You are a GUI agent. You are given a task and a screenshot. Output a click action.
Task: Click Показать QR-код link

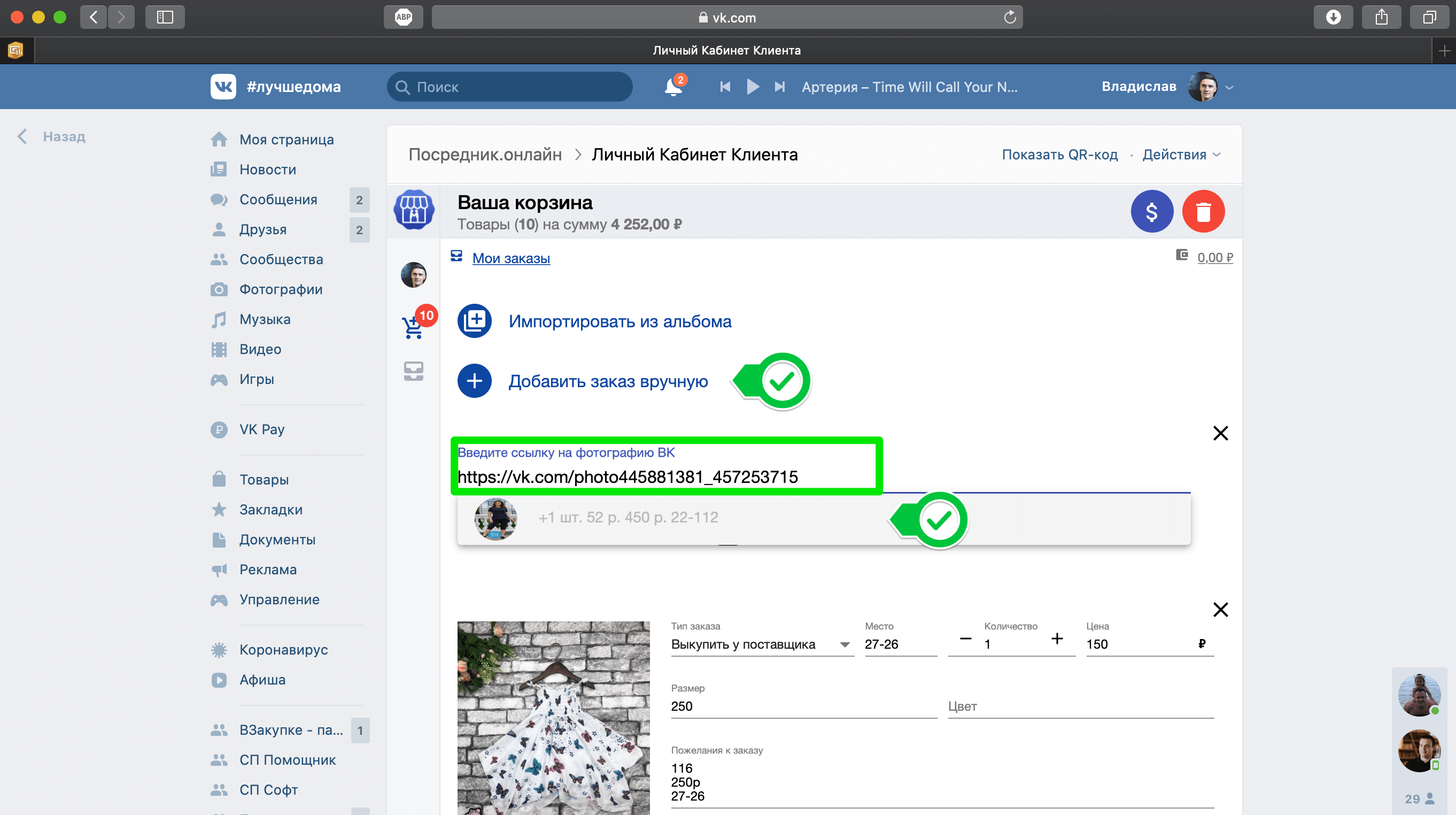click(1059, 155)
